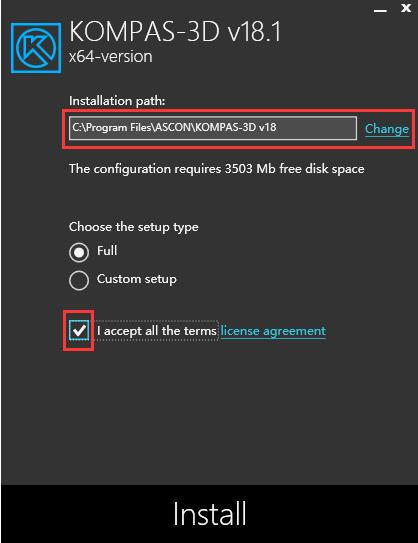
Task: Start installation with the Install button
Action: [x=209, y=514]
